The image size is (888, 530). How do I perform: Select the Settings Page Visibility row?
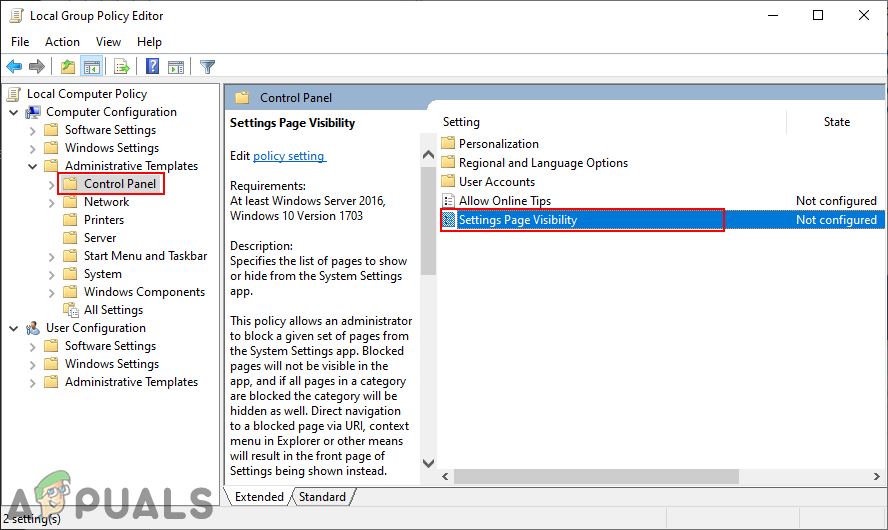662,220
